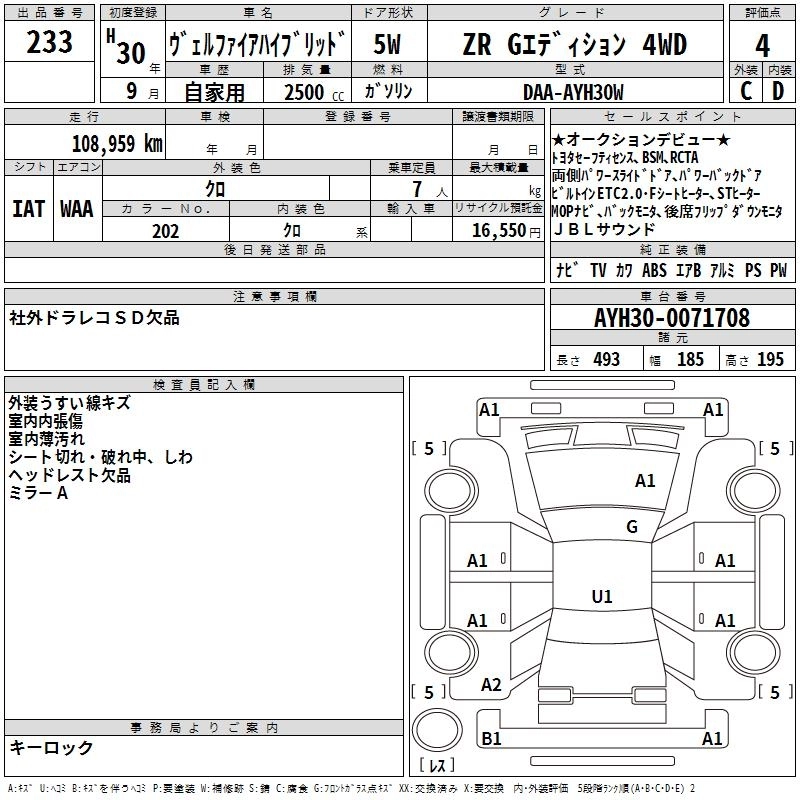800x800 pixels.
Task: Select the U1 roof dent mark
Action: coord(602,596)
